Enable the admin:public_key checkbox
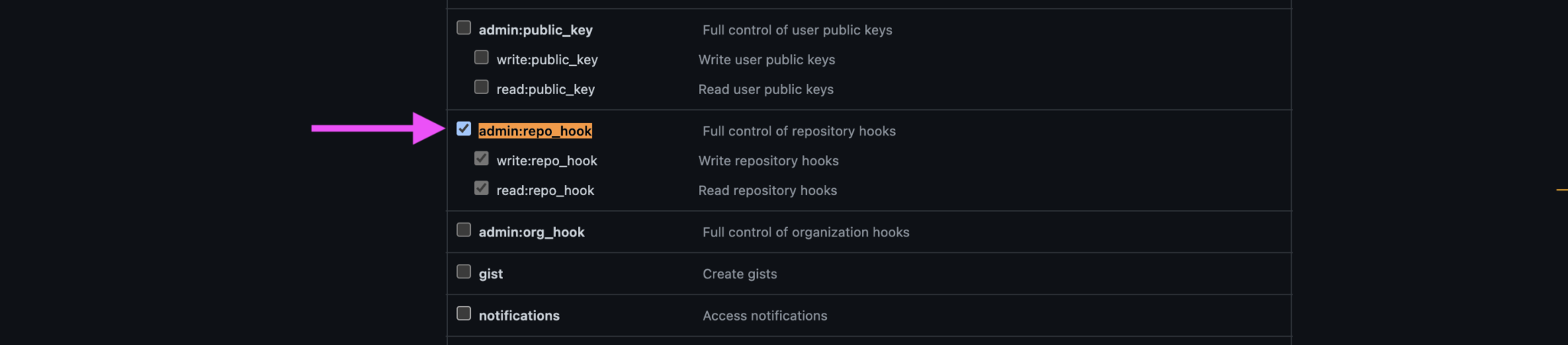Viewport: 1568px width, 345px height. point(464,28)
